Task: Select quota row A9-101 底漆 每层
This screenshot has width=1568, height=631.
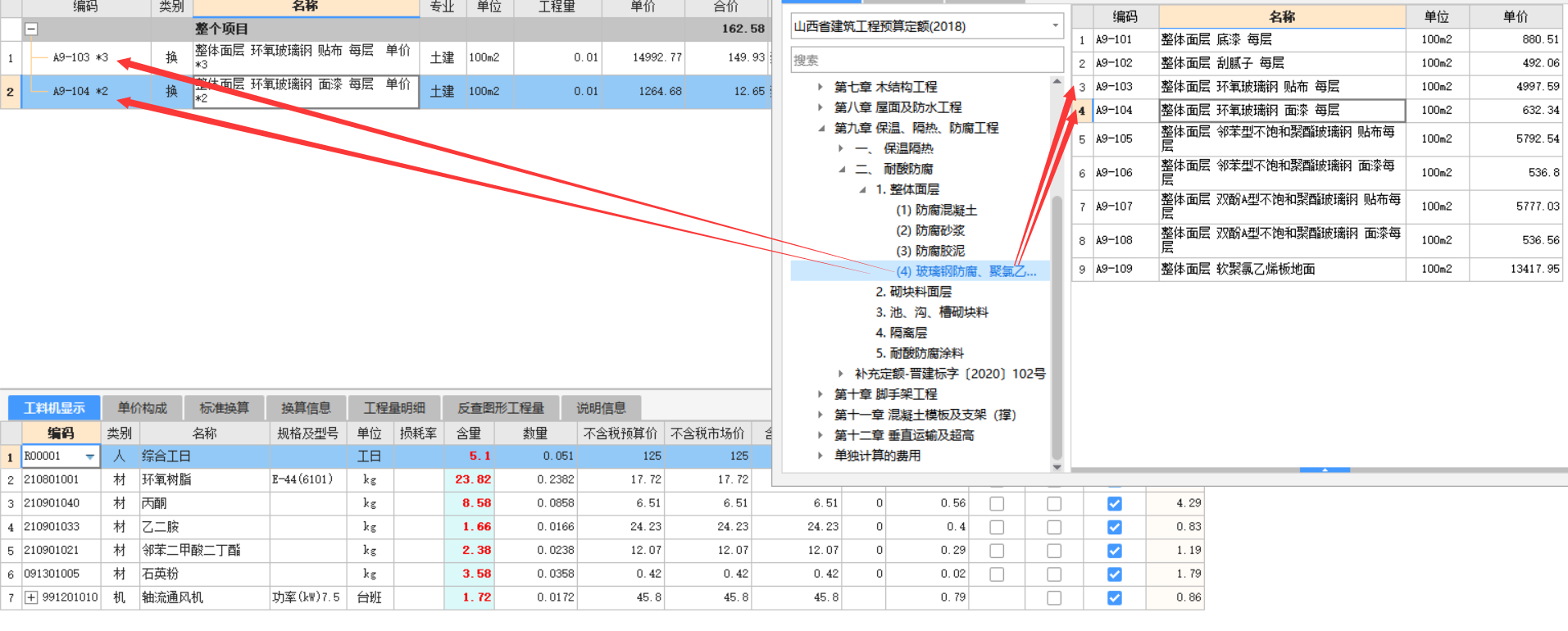Action: coord(1318,39)
